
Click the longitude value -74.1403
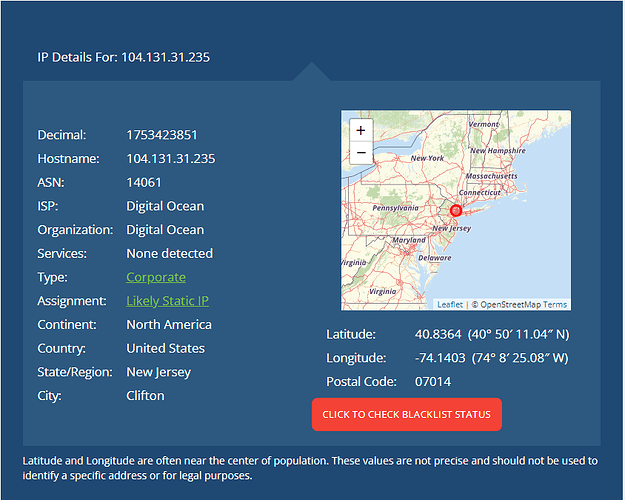[x=440, y=358]
